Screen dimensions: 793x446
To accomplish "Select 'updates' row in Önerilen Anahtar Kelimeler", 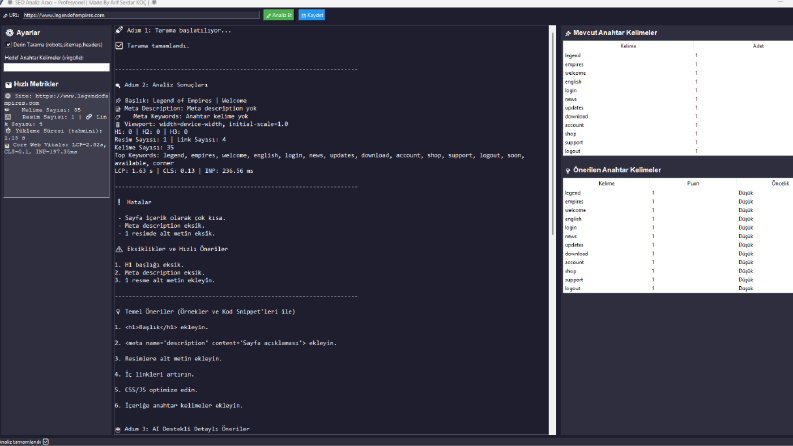I will click(678, 245).
